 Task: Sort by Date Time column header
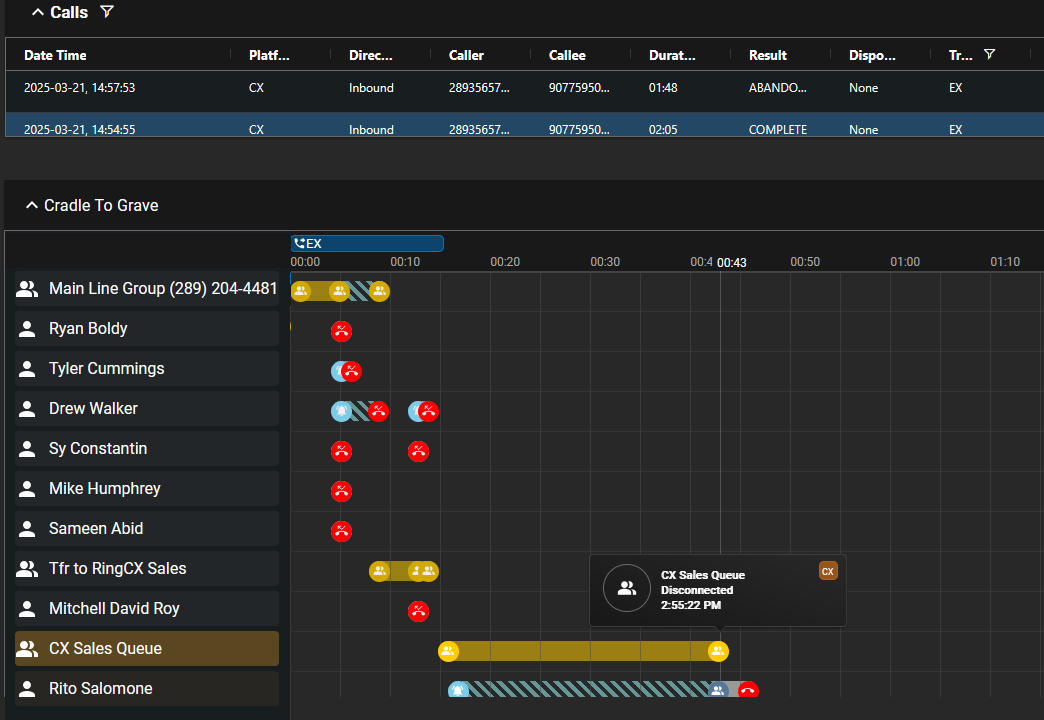pyautogui.click(x=55, y=55)
